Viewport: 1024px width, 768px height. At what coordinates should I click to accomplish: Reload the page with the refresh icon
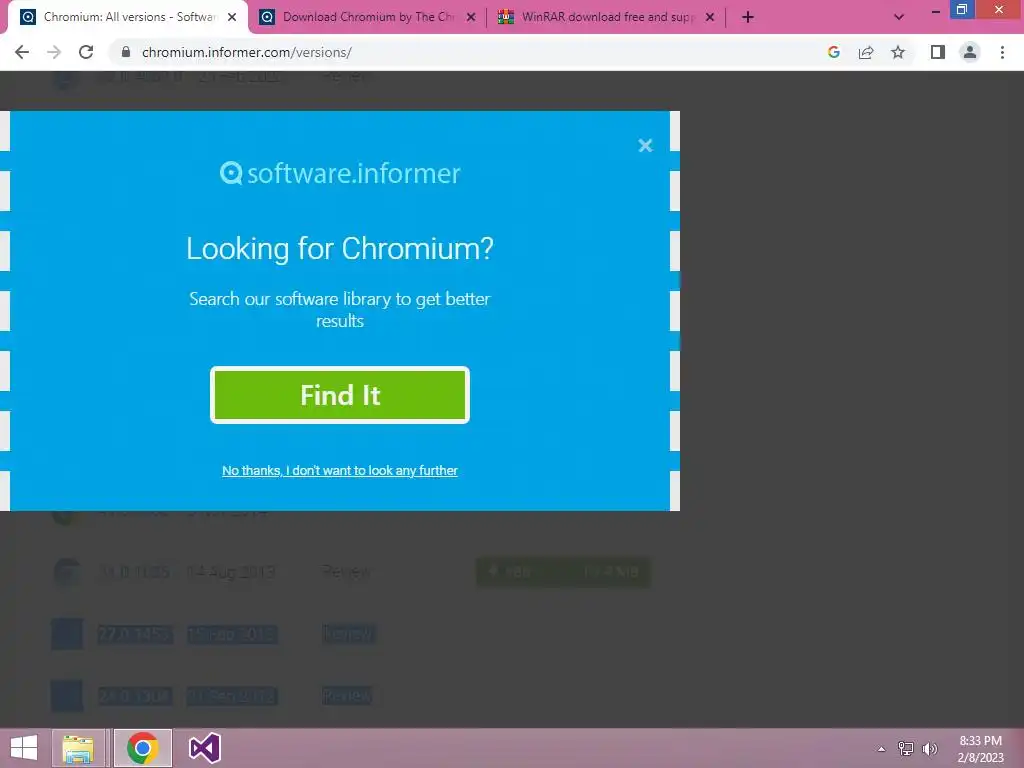[x=86, y=52]
